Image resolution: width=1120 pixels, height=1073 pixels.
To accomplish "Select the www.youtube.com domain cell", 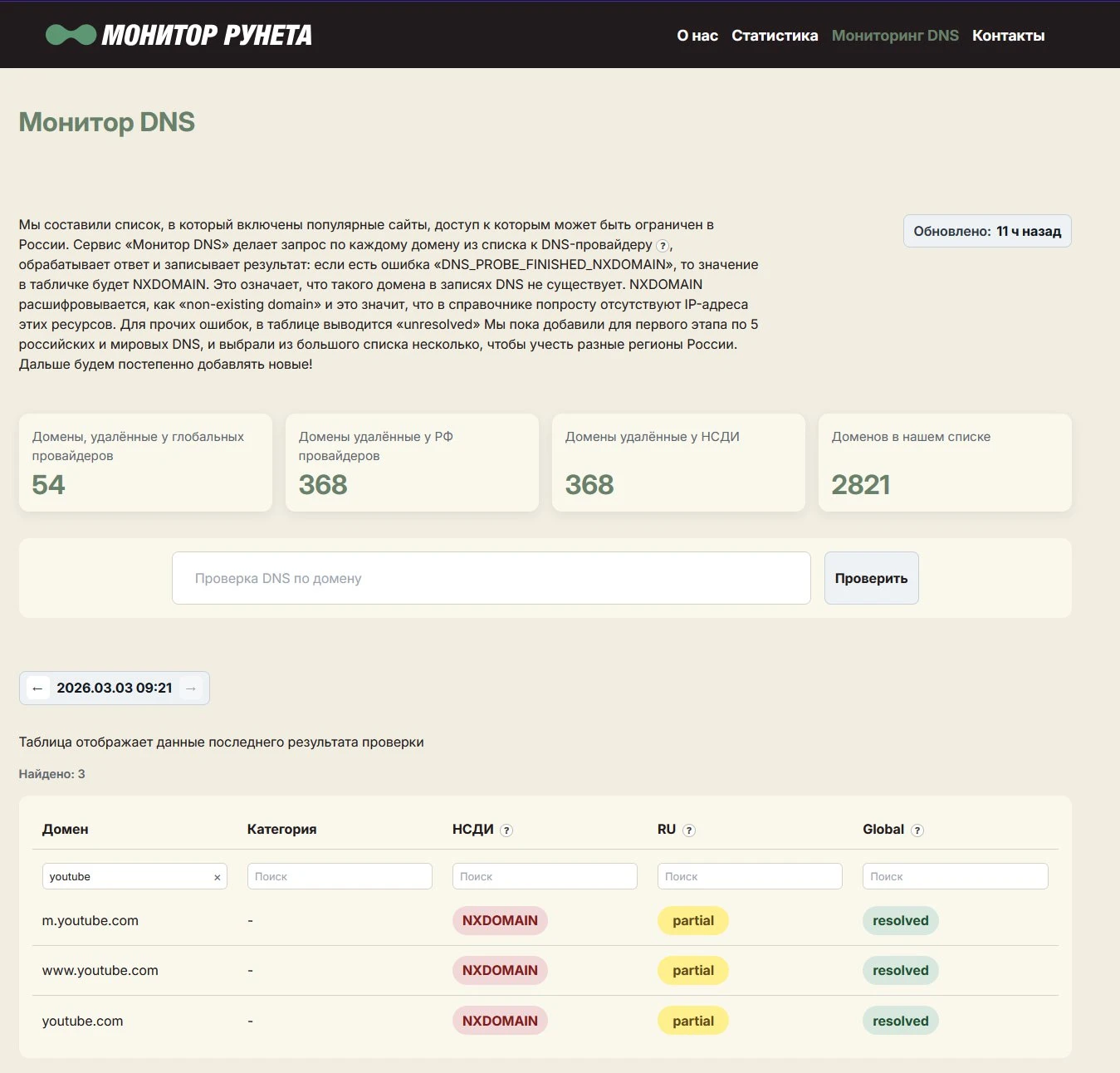I will pyautogui.click(x=100, y=970).
